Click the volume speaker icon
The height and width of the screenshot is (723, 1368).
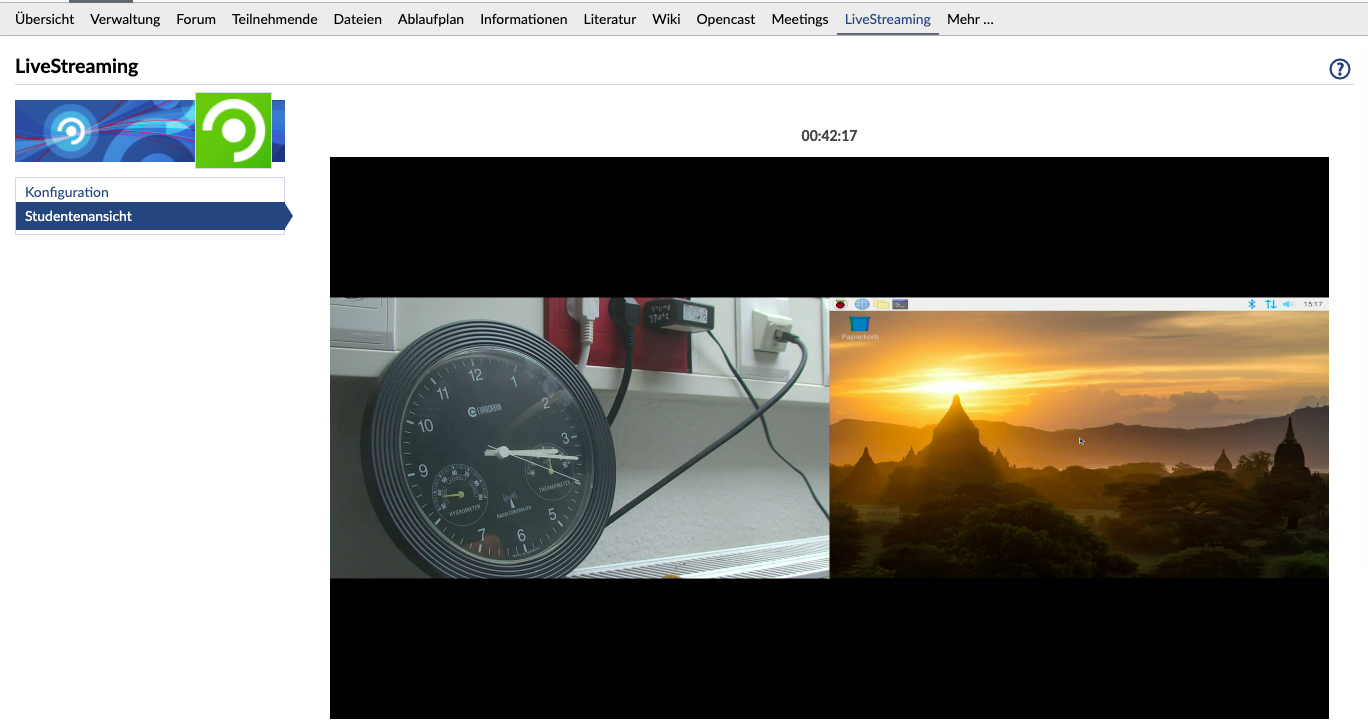click(x=1288, y=304)
